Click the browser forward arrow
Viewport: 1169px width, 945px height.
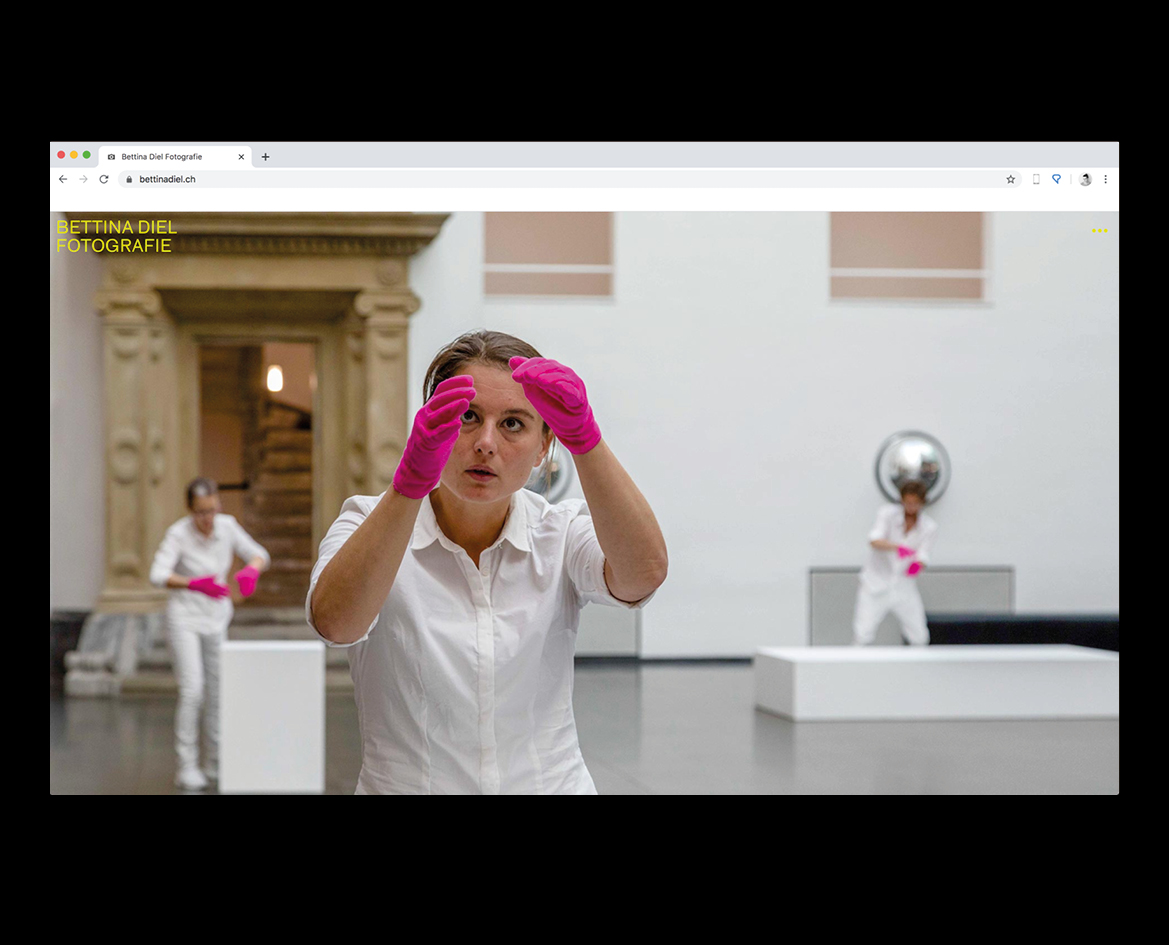tap(83, 179)
